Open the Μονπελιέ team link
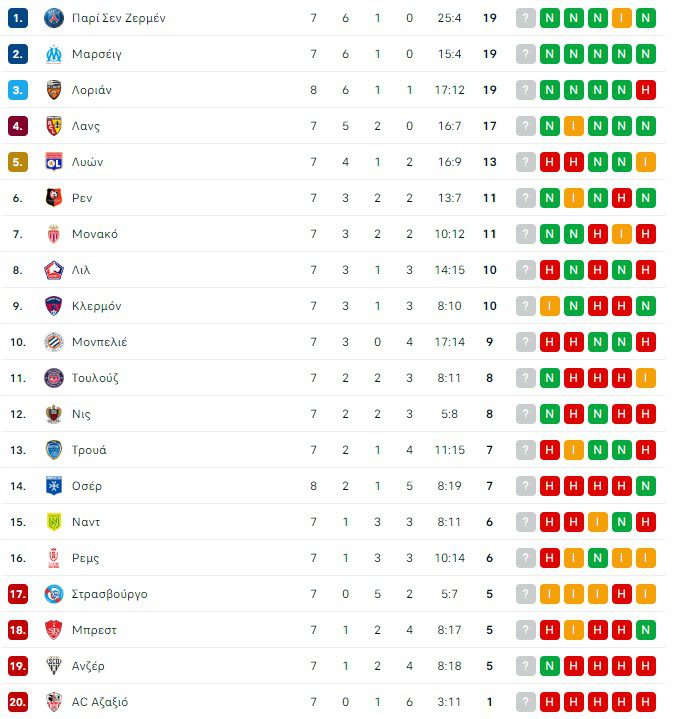The width and height of the screenshot is (674, 719). [x=99, y=342]
